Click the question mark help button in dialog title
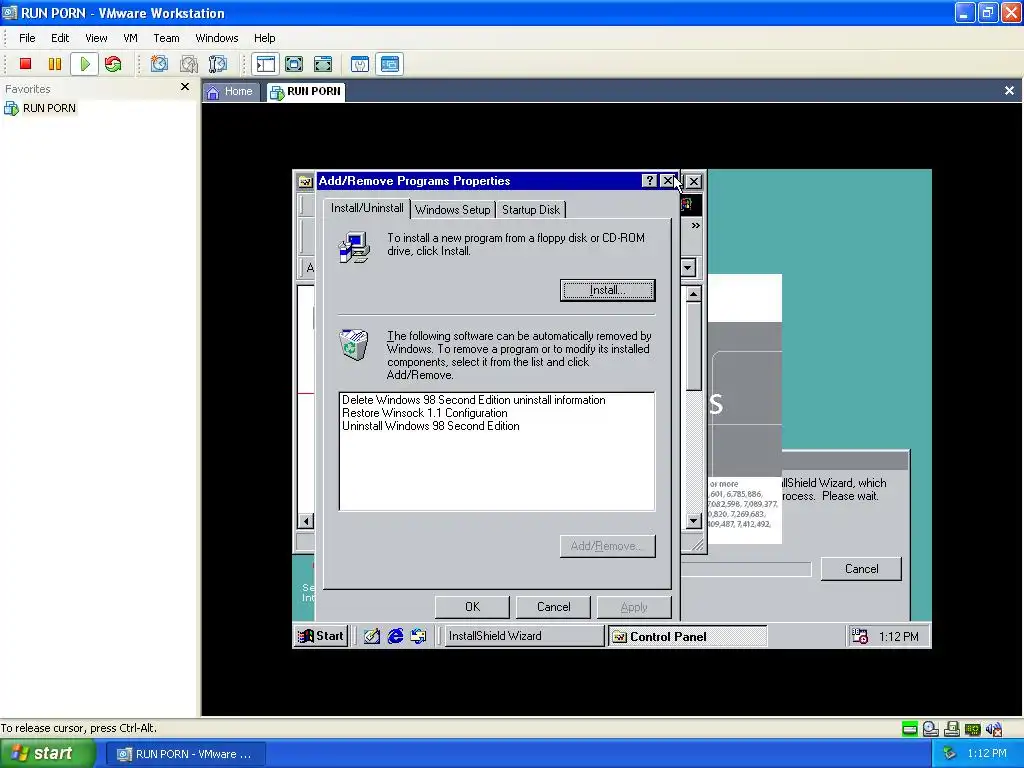1024x768 pixels. (x=649, y=181)
